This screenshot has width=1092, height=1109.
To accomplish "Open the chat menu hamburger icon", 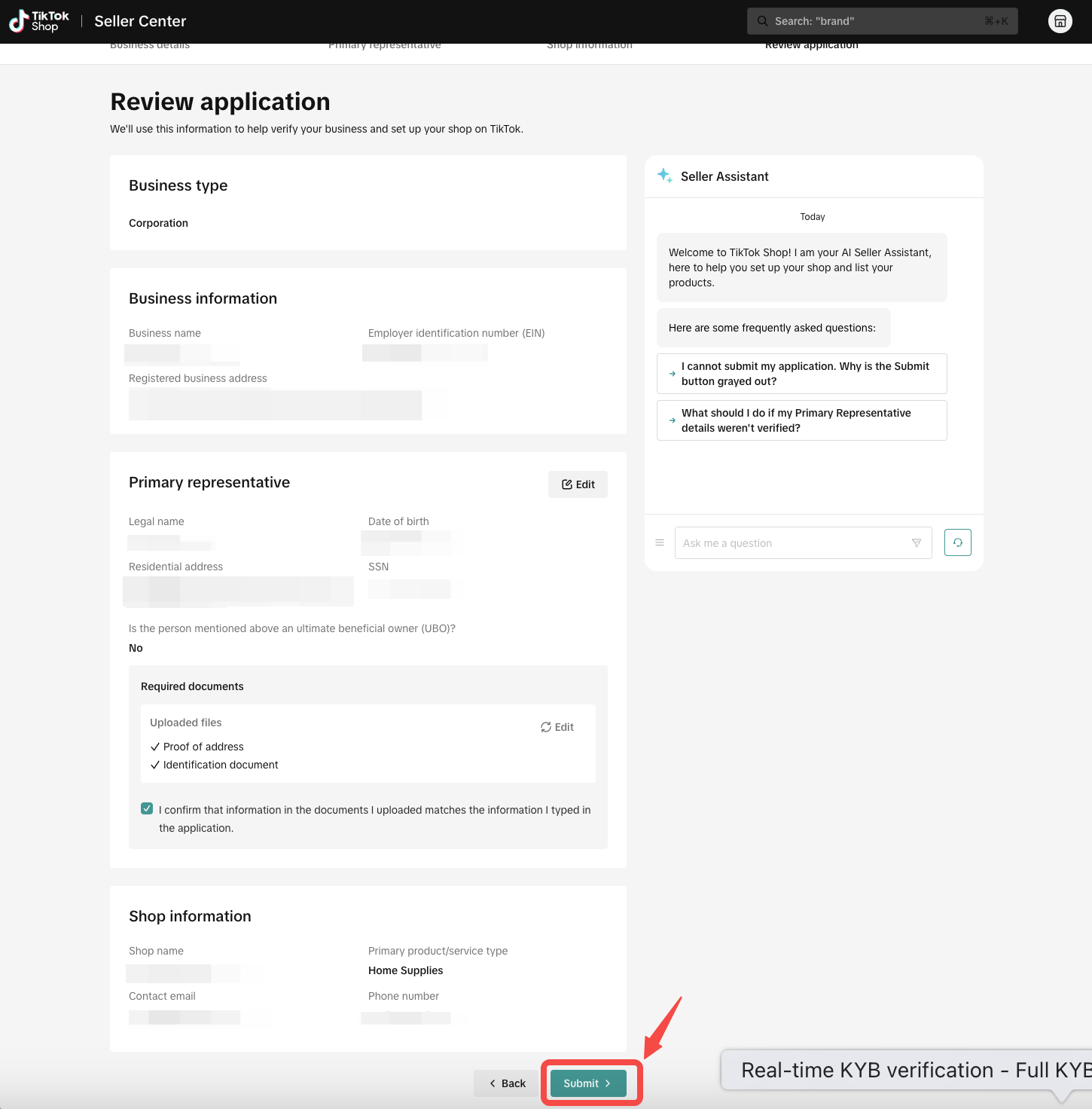I will (660, 542).
